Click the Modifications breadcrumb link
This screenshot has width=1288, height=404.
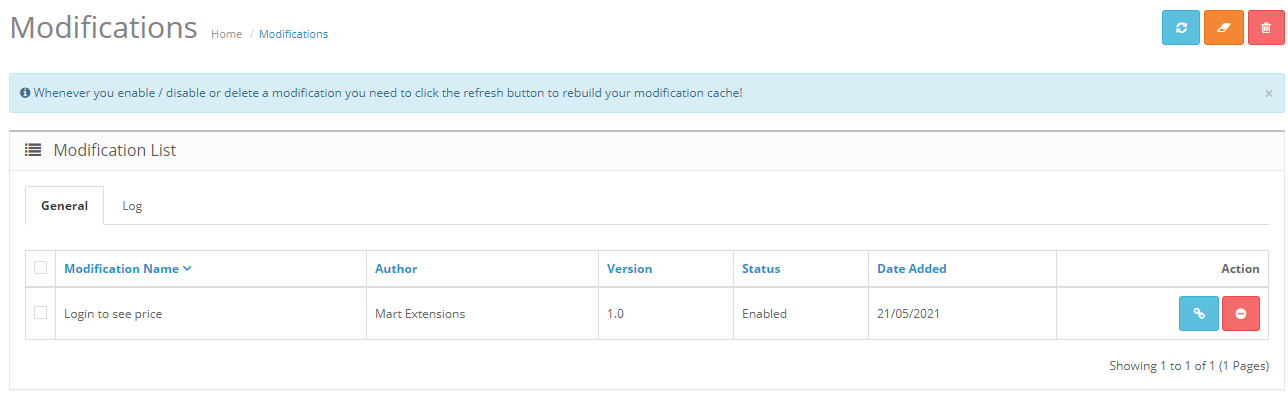[x=293, y=34]
